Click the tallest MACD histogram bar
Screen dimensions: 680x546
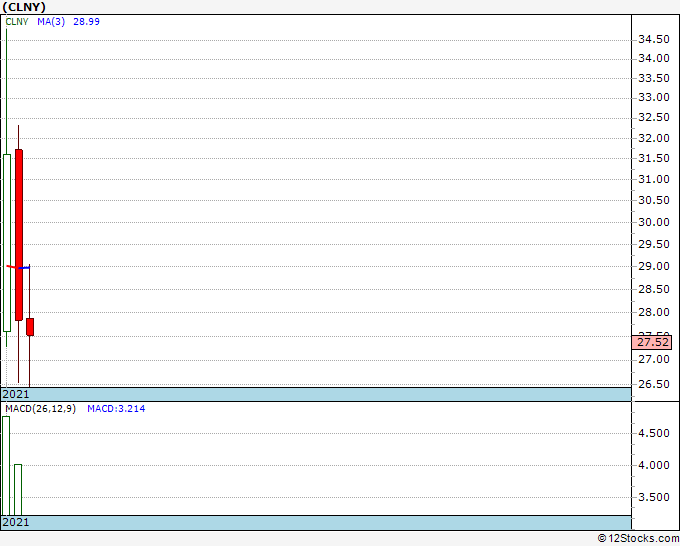6,466
